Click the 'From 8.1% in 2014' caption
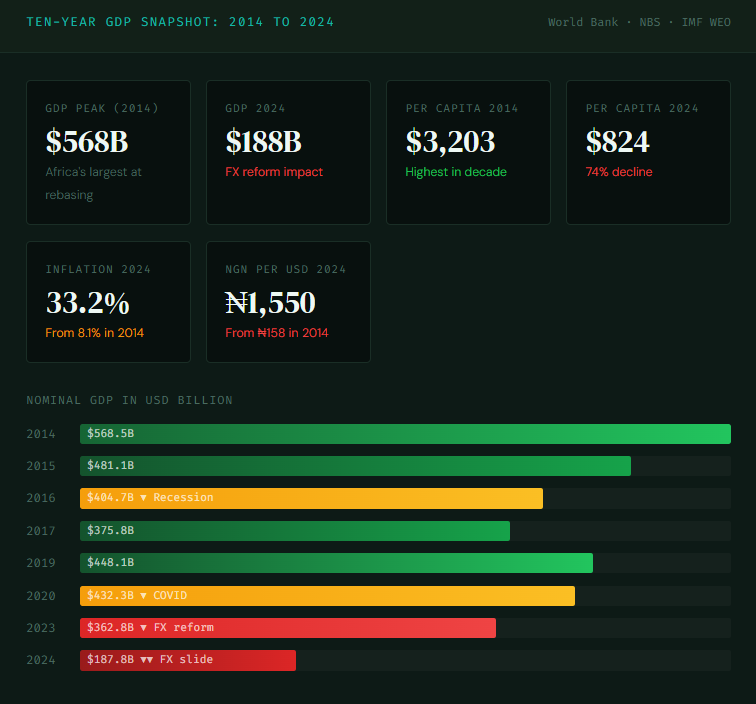The height and width of the screenshot is (704, 756). (94, 333)
